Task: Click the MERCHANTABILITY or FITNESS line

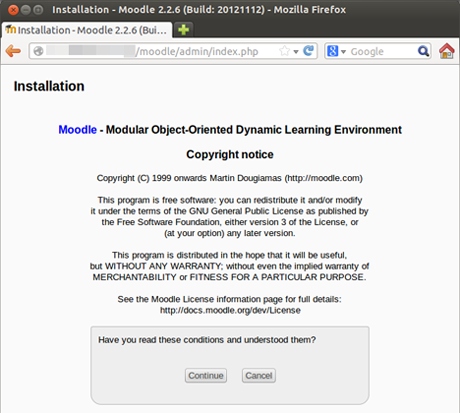Action: click(229, 277)
